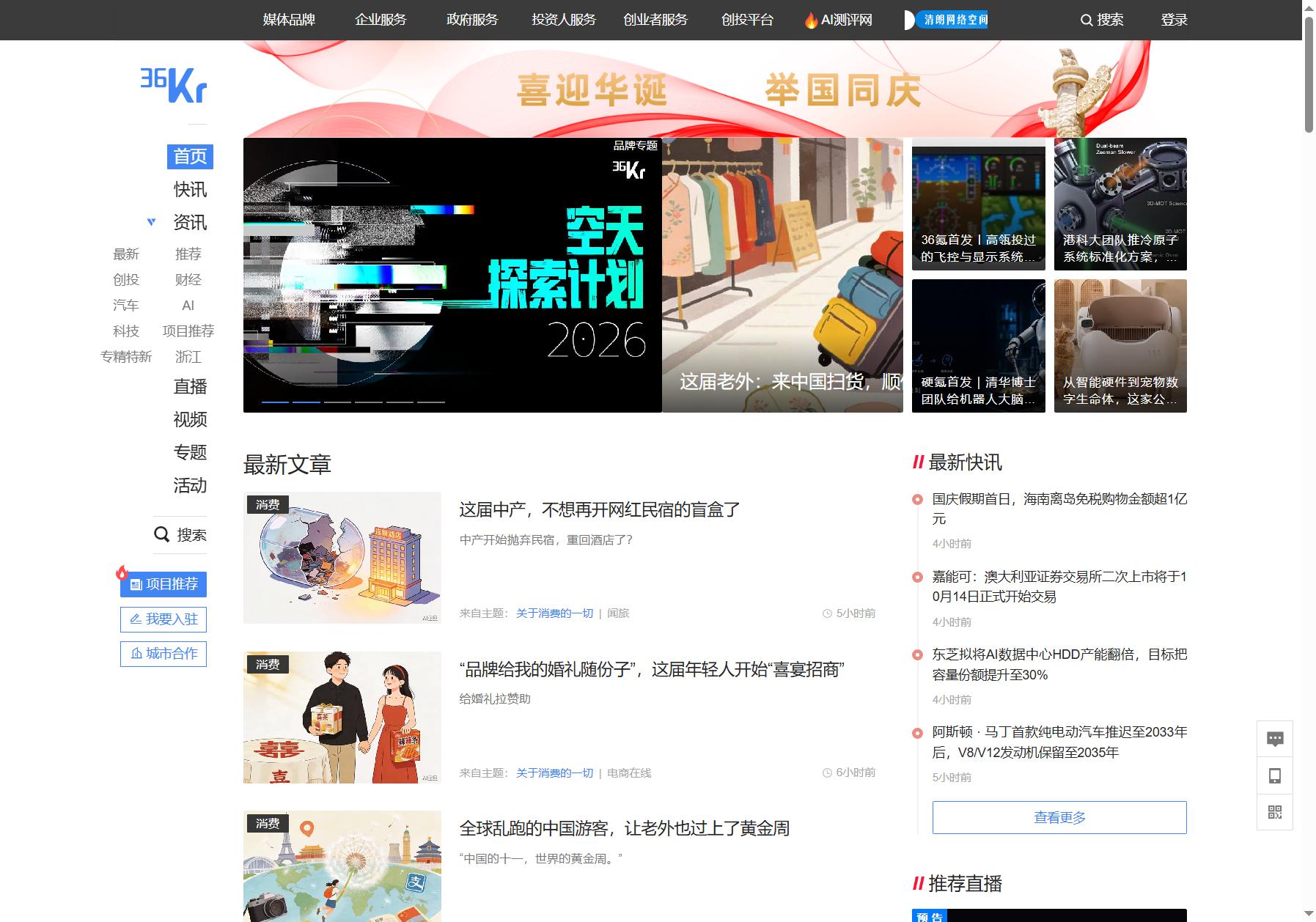Click the document icon on 项目推荐 button
This screenshot has width=1316, height=922.
click(x=136, y=584)
